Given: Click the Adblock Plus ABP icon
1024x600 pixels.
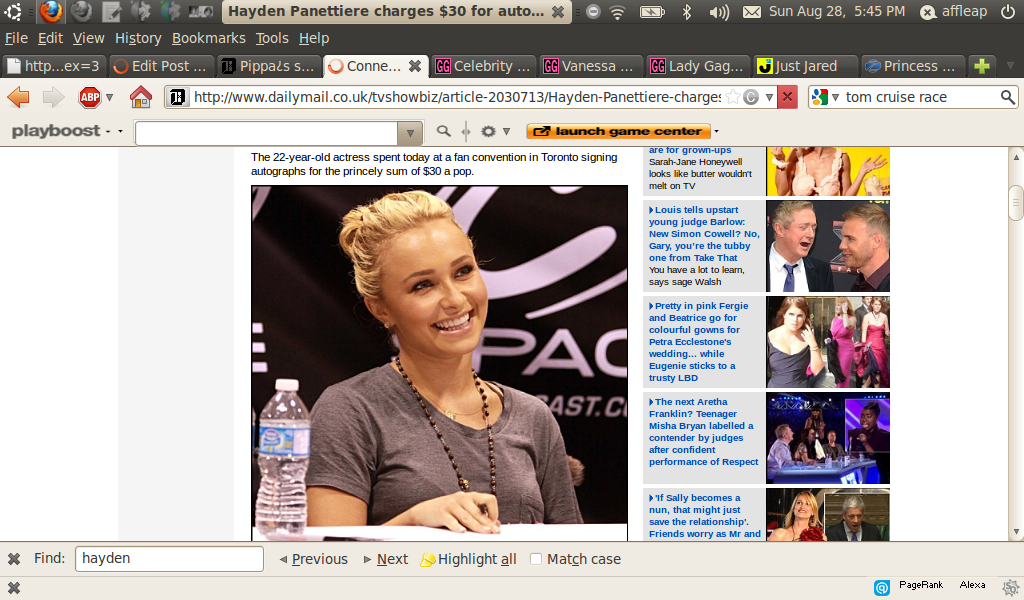Looking at the screenshot, I should point(90,97).
